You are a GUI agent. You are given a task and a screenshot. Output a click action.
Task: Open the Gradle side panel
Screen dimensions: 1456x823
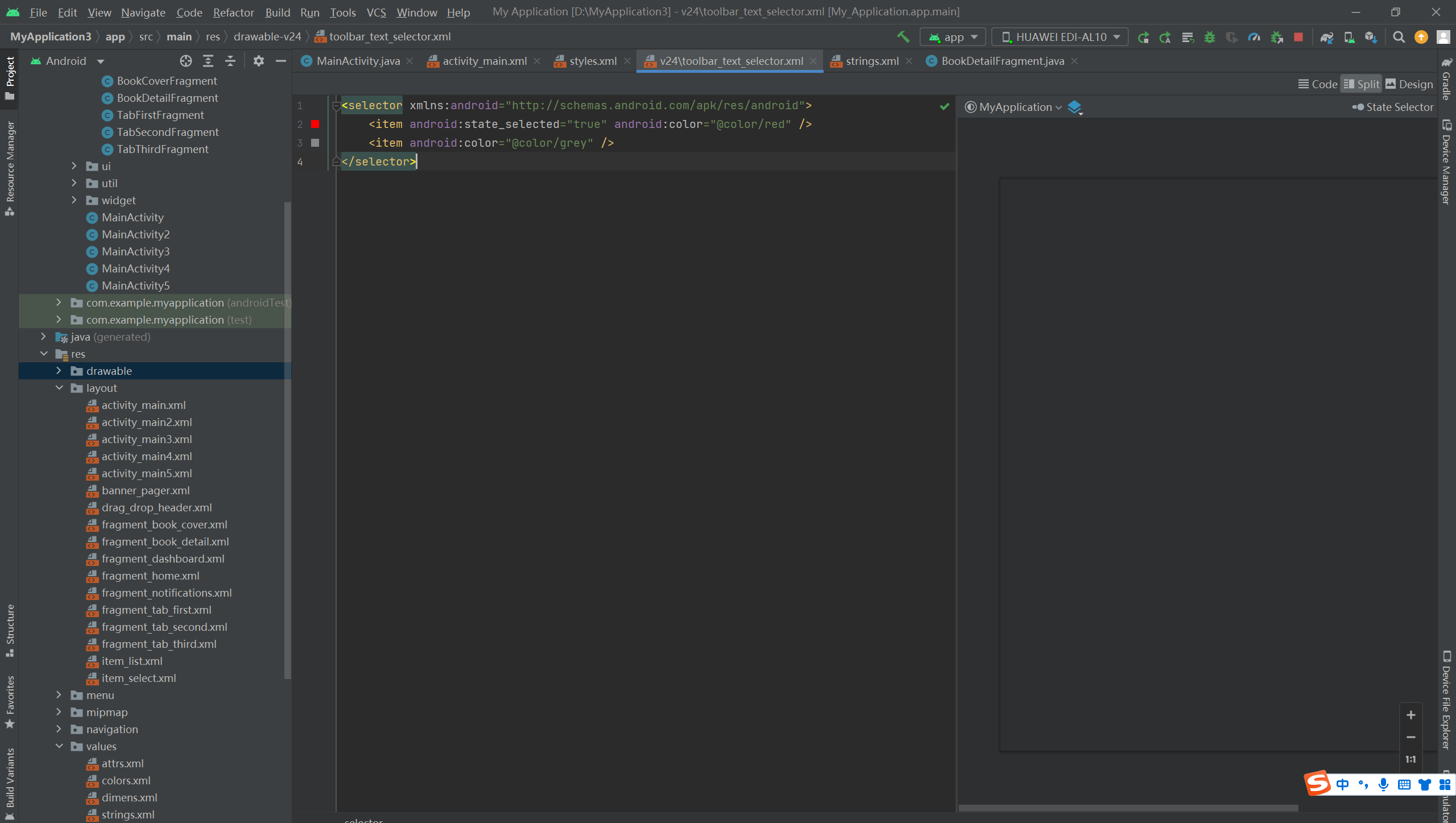pyautogui.click(x=1446, y=80)
